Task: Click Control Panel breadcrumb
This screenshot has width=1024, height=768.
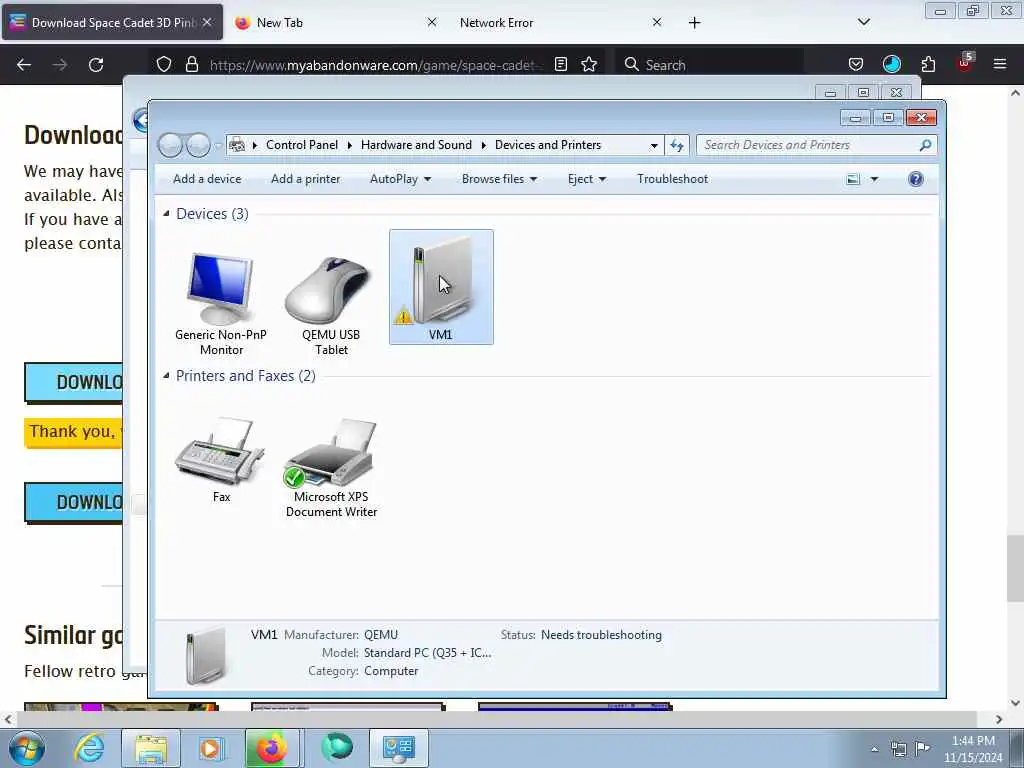Action: [x=302, y=145]
